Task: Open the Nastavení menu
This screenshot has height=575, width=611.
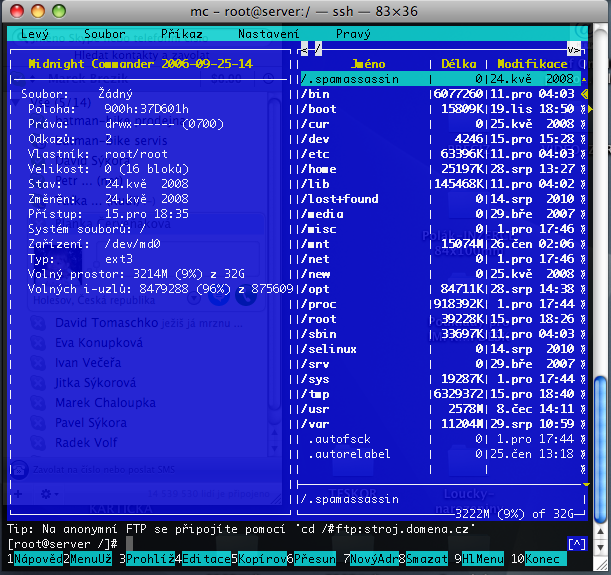Action: [268, 33]
